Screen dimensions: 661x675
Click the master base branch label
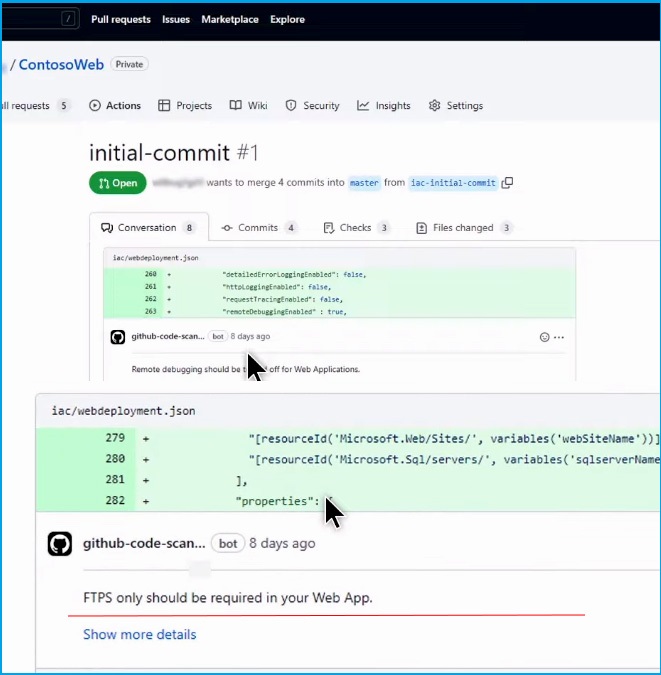(x=364, y=183)
